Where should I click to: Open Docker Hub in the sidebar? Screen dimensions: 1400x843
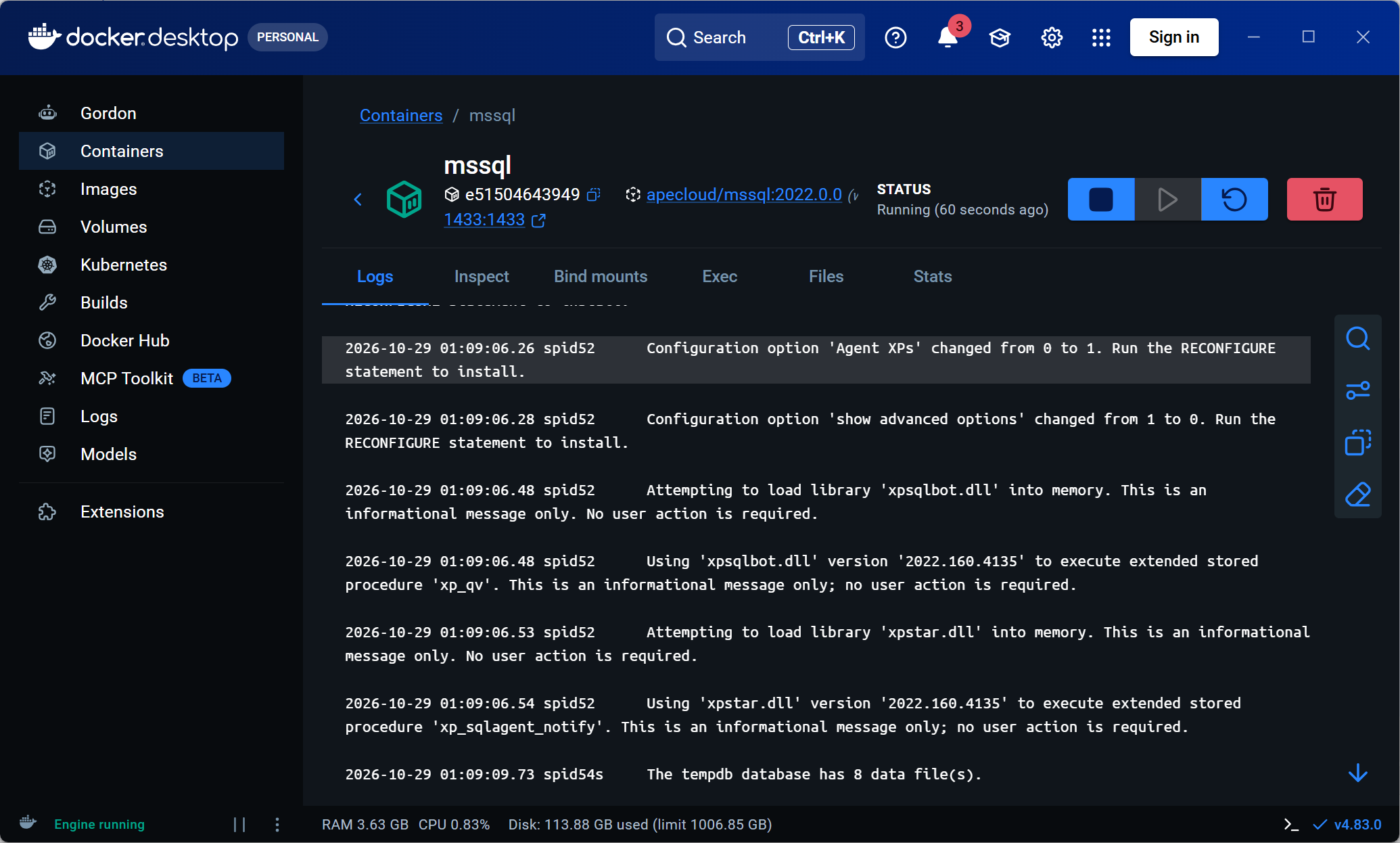[x=151, y=340]
